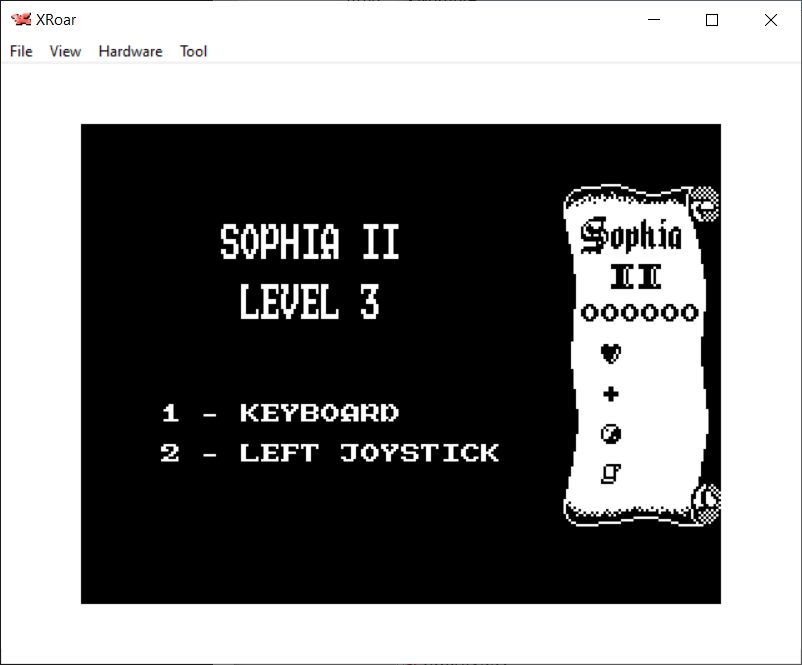This screenshot has height=665, width=802.
Task: Click the gothic Sophia logo on the scroll
Action: (x=632, y=235)
